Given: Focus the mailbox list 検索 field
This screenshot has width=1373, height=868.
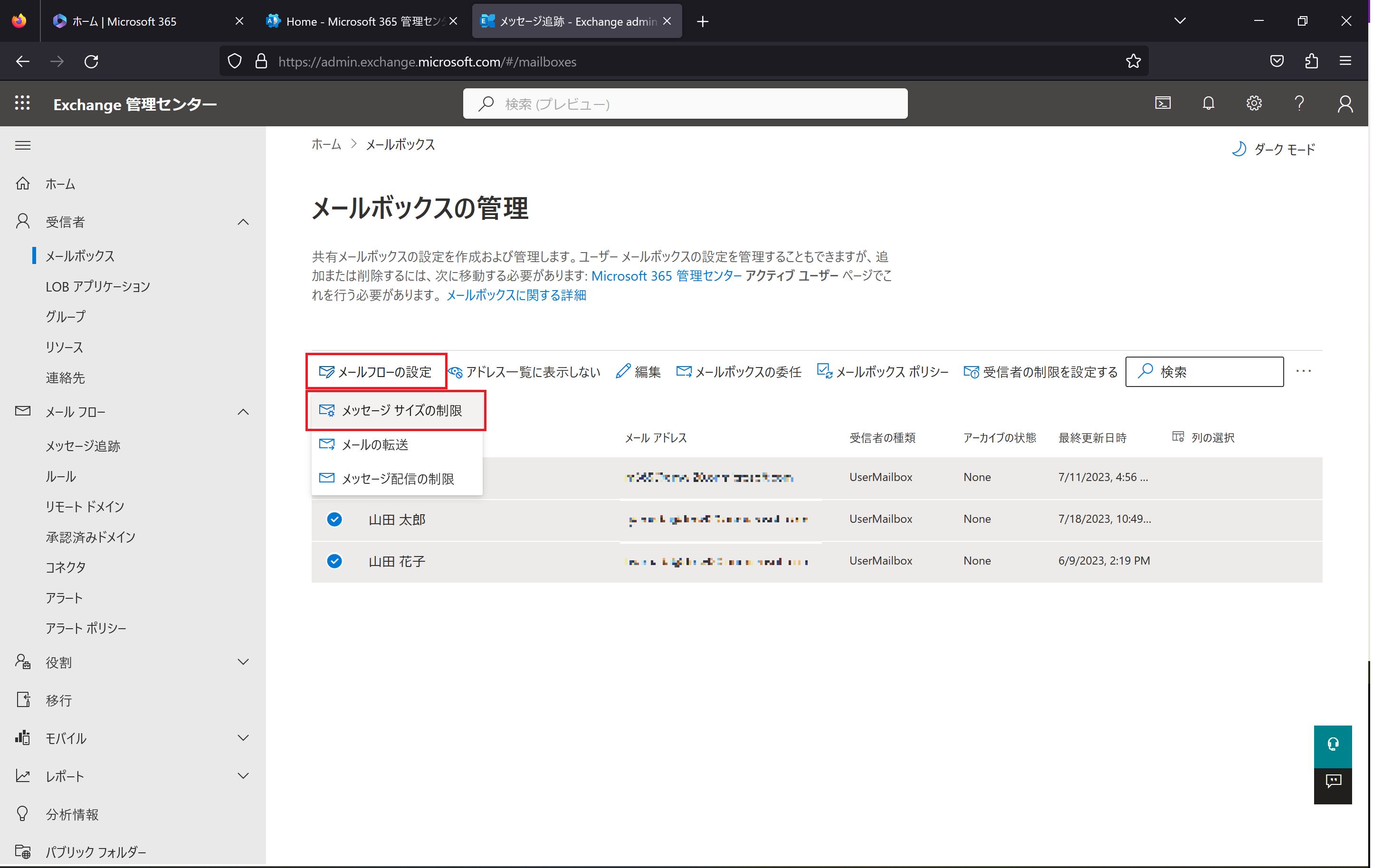Looking at the screenshot, I should coord(1204,371).
